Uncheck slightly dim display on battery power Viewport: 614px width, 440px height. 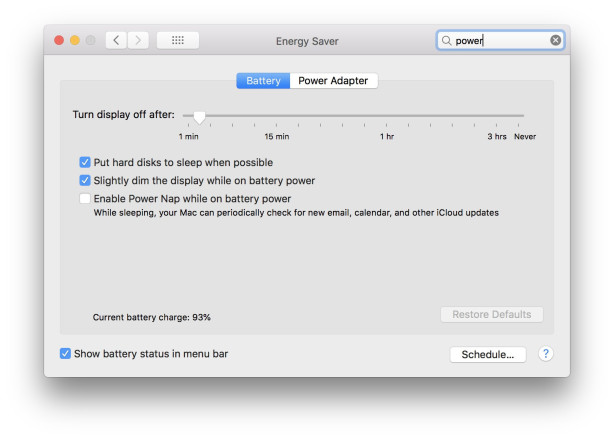(x=85, y=181)
